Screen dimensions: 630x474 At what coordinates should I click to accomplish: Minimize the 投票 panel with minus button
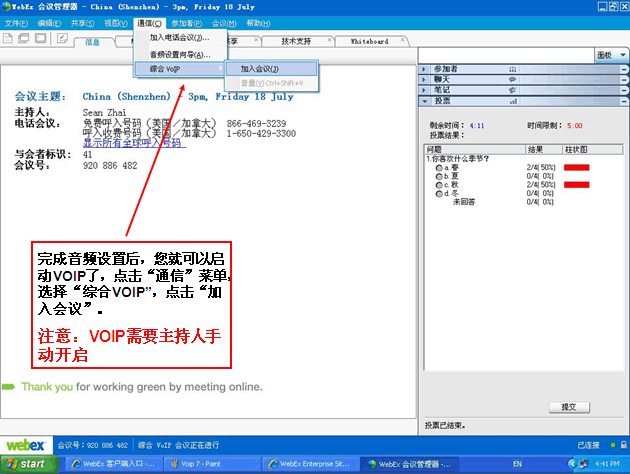tap(624, 101)
